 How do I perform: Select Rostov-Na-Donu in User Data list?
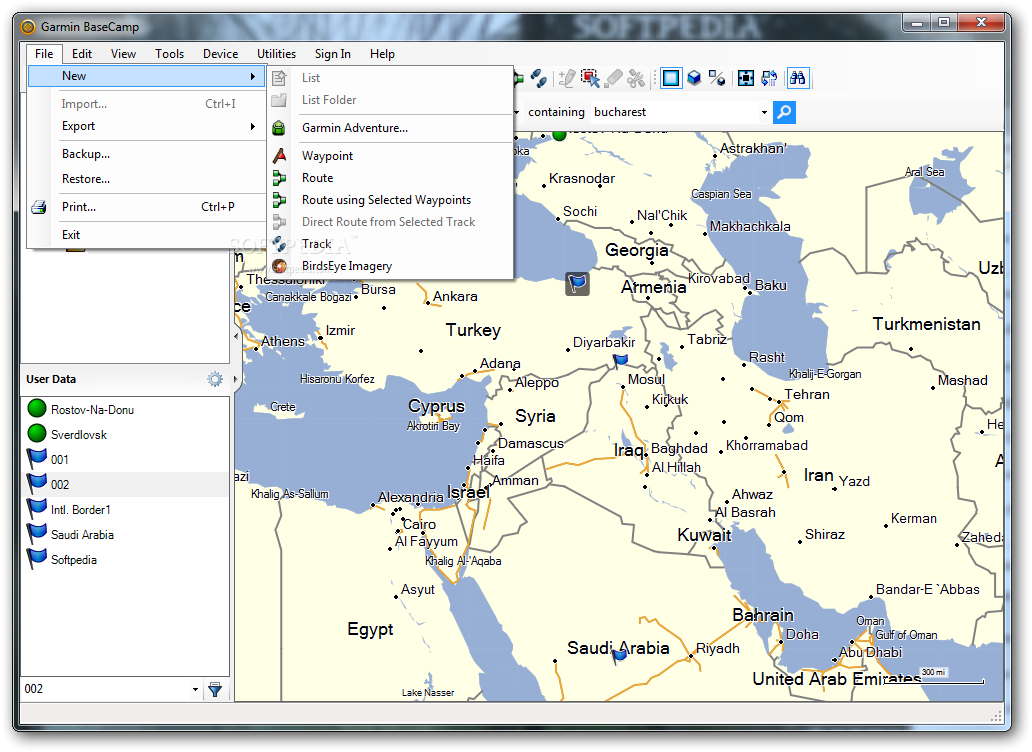click(x=125, y=410)
